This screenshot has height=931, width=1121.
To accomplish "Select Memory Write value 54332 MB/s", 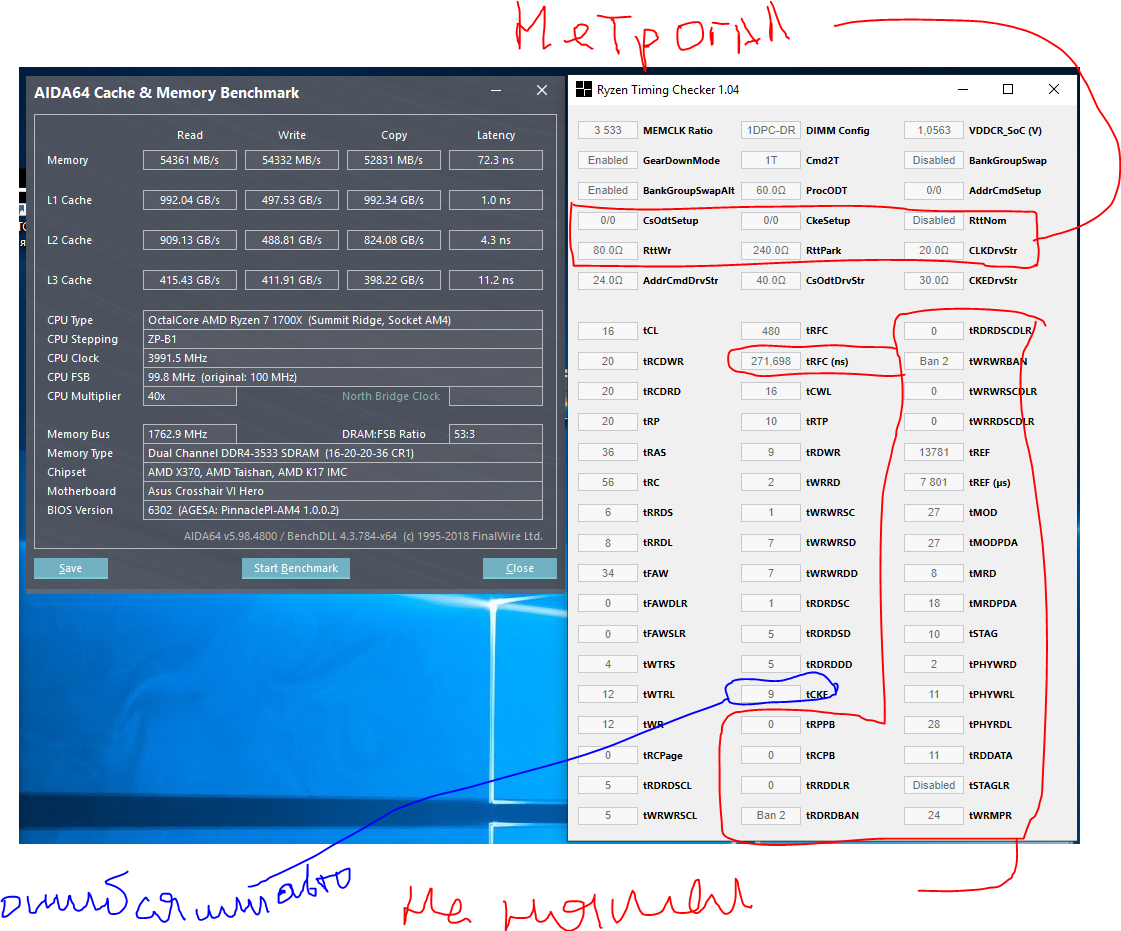I will pos(292,160).
